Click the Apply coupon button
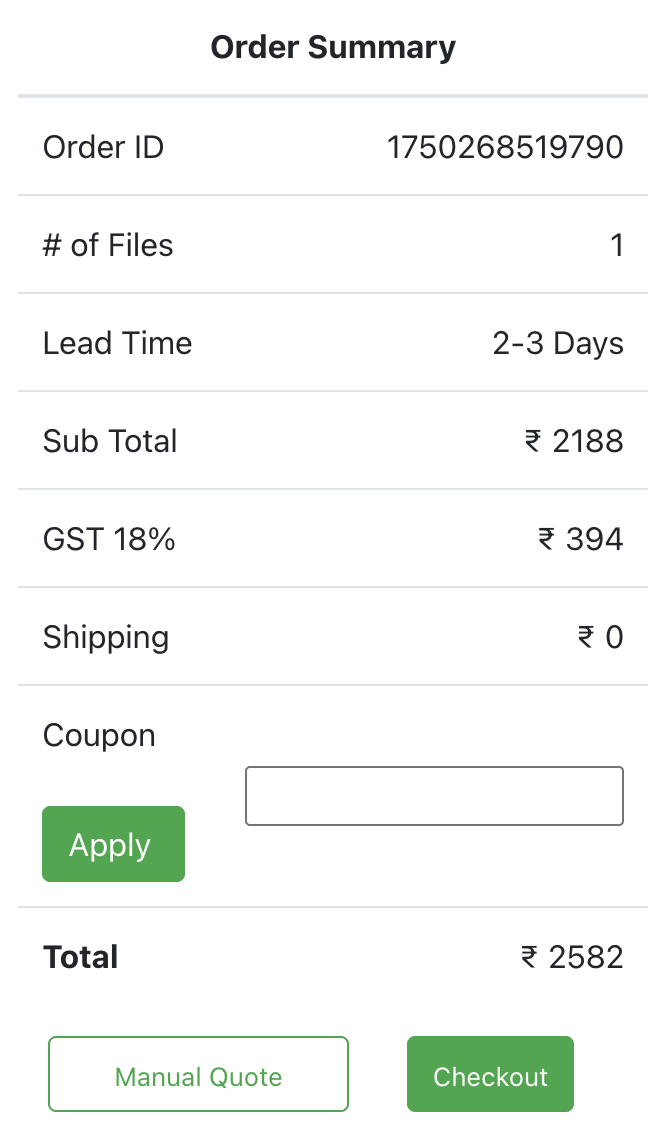Viewport: 668px width, 1128px height. tap(113, 844)
